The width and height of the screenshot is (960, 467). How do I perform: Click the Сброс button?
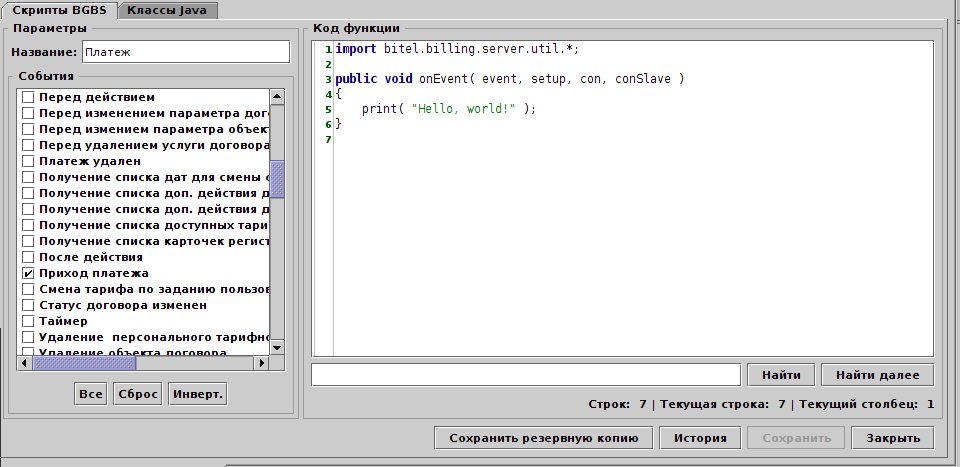[x=138, y=394]
